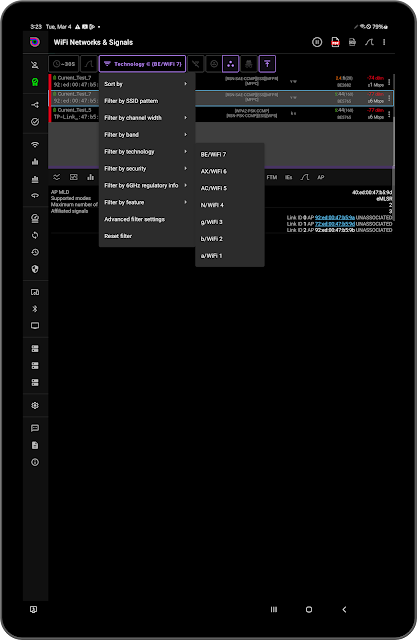Open the three-dot overflow menu in the header
Viewport: 417px width, 640px height.
pos(384,42)
